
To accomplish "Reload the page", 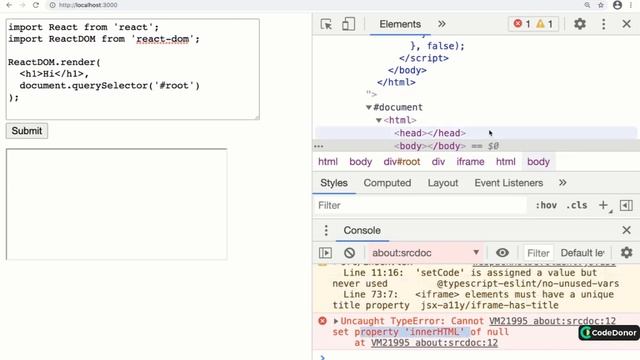I will tap(36, 5).
